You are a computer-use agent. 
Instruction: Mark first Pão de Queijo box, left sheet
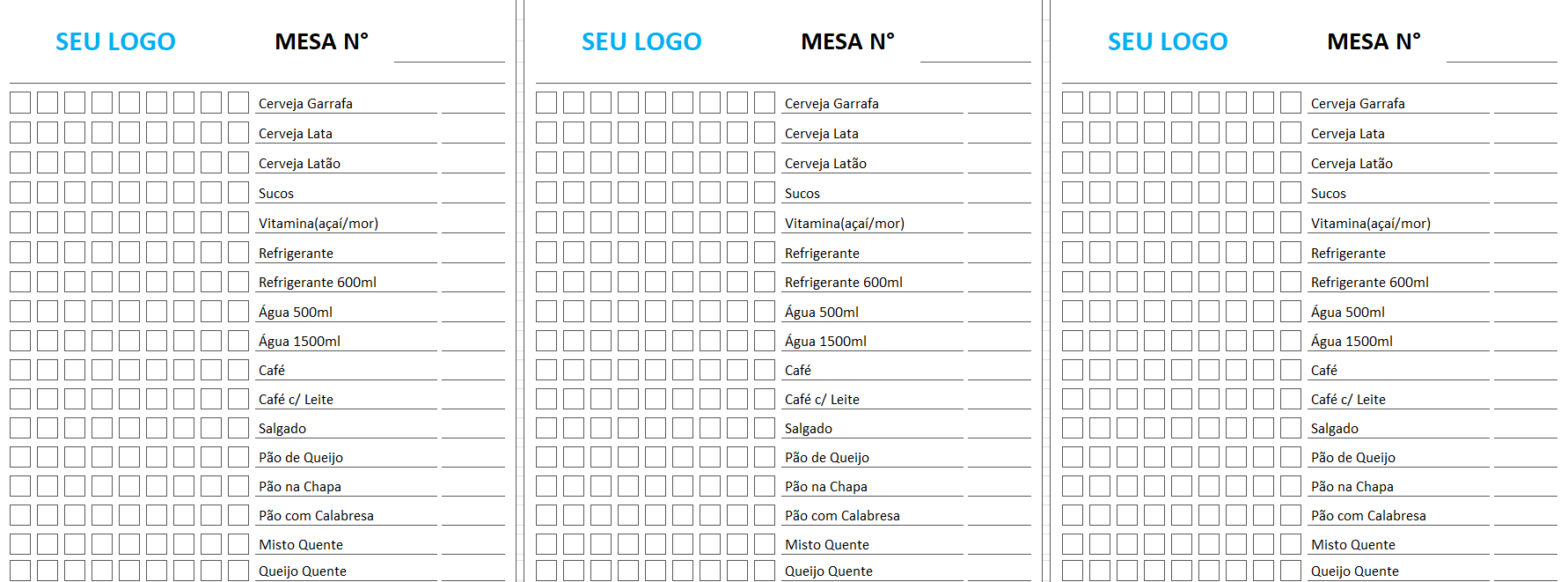point(20,457)
